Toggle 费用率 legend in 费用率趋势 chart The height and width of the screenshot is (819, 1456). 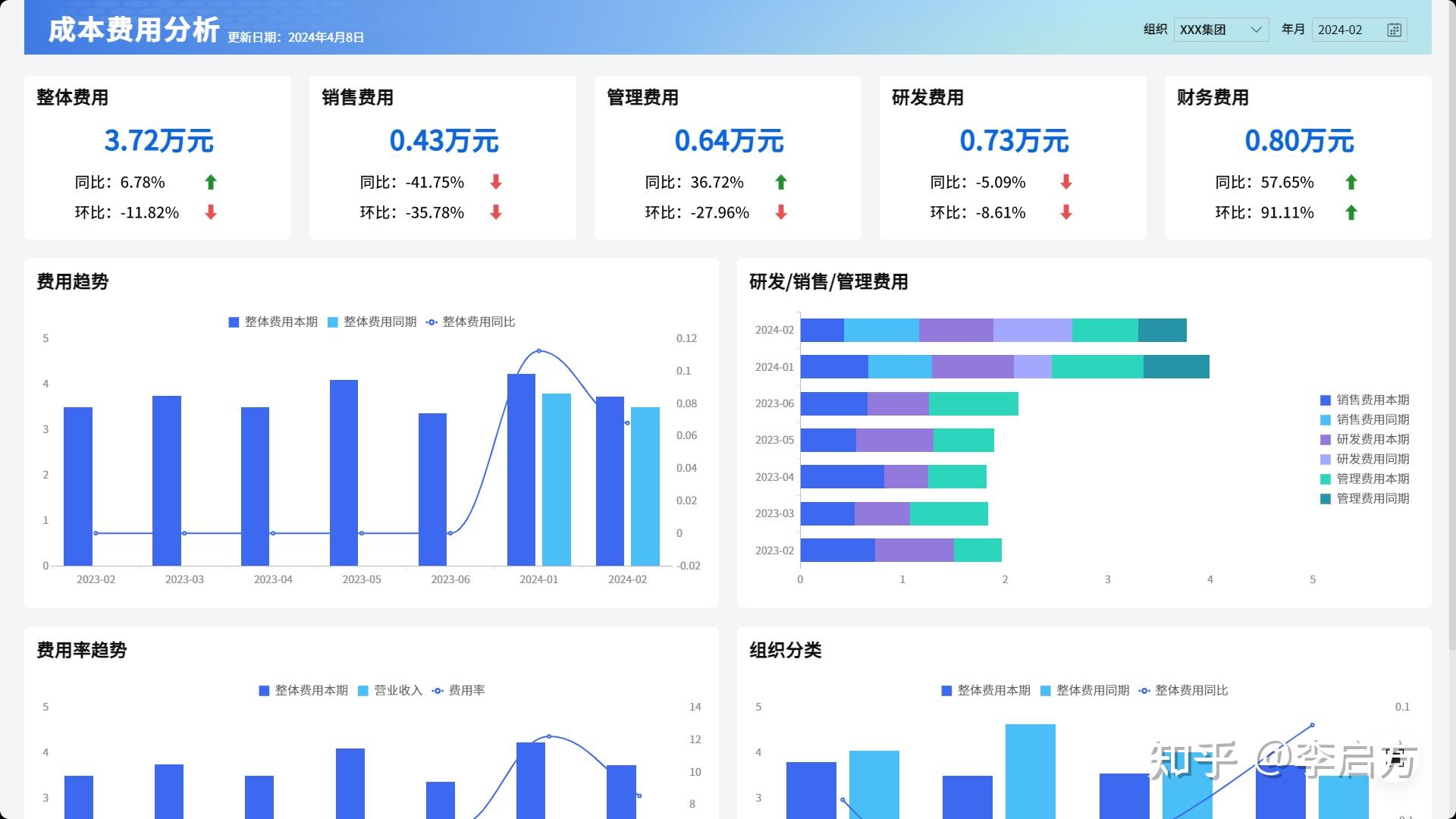458,691
